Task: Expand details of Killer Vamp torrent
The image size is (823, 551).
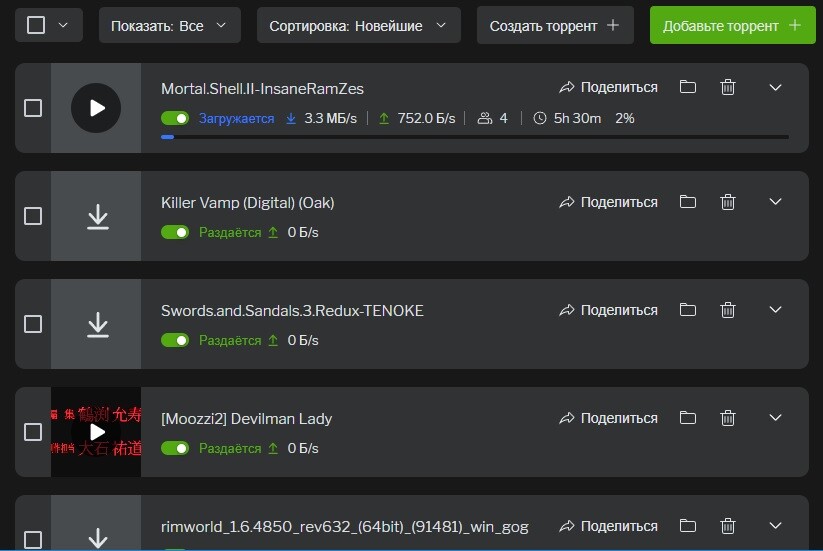Action: 775,202
